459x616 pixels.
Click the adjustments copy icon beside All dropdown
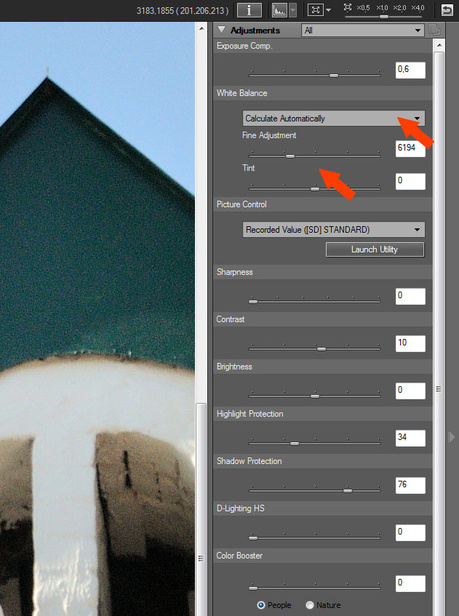tap(434, 30)
